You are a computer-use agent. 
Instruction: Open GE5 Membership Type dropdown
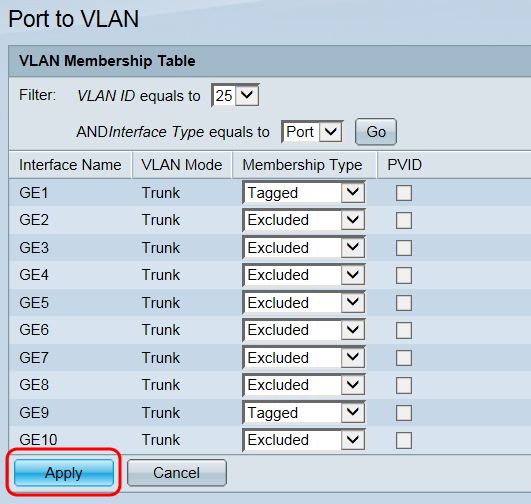(x=304, y=302)
